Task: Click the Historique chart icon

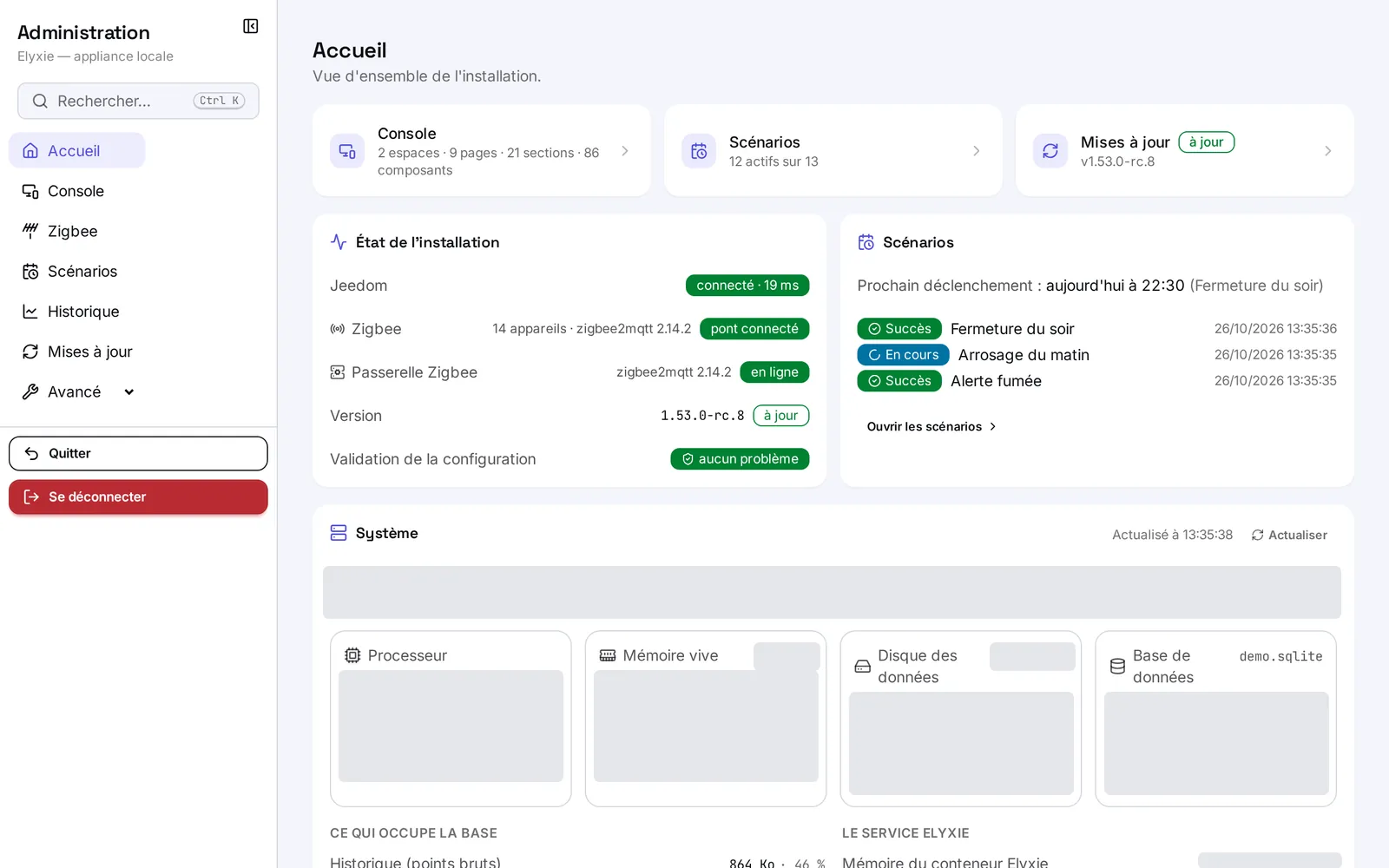Action: 30,312
